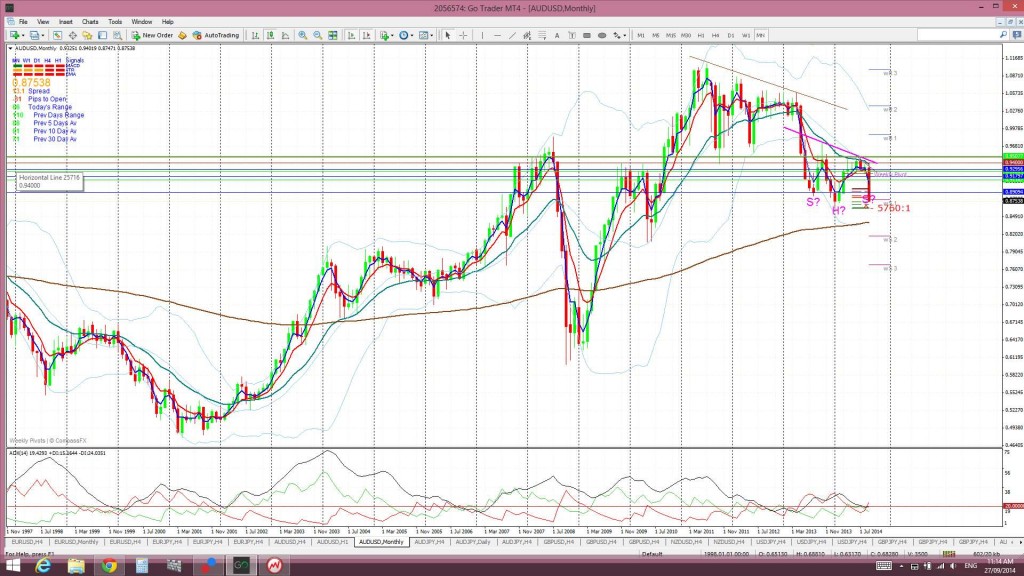Screen dimensions: 1024x576
Task: Expand the indicators list dropdown
Action: pyautogui.click(x=387, y=35)
